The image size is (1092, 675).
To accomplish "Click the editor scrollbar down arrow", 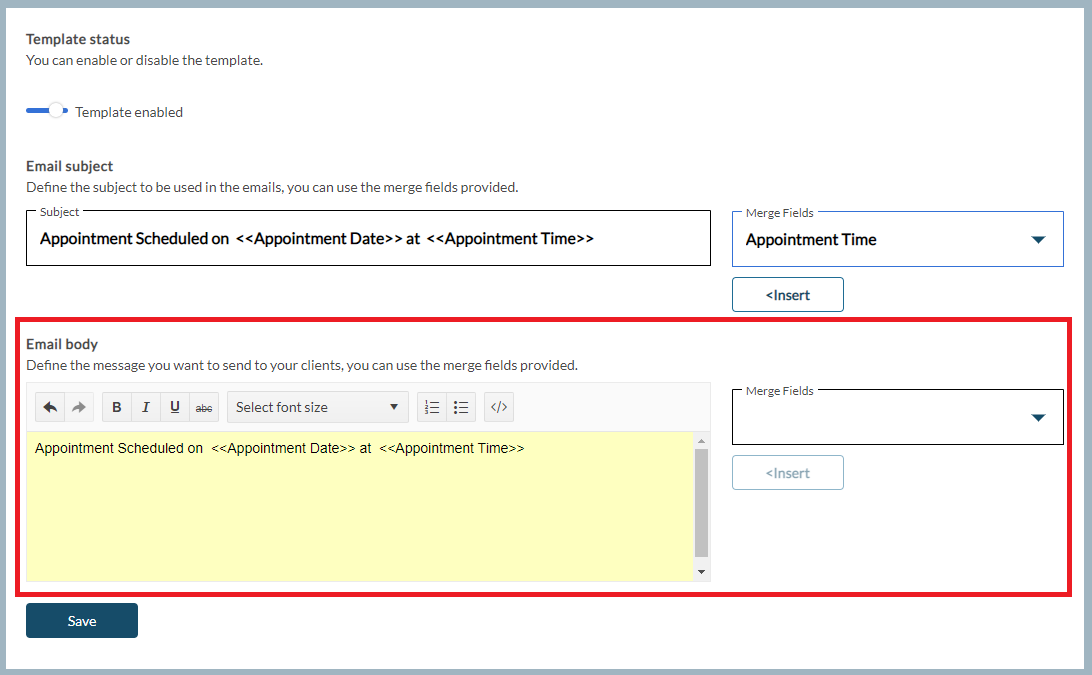I will (702, 571).
